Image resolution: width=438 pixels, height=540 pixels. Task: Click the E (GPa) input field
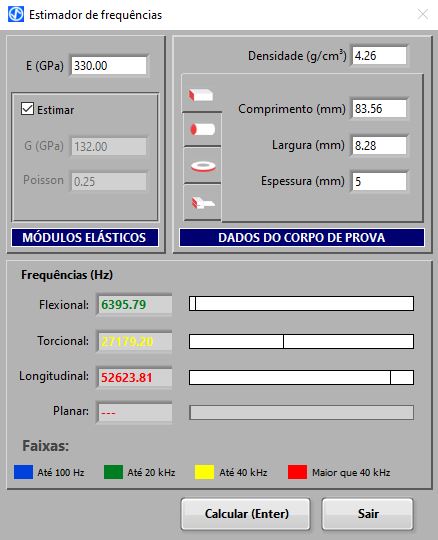(x=109, y=65)
